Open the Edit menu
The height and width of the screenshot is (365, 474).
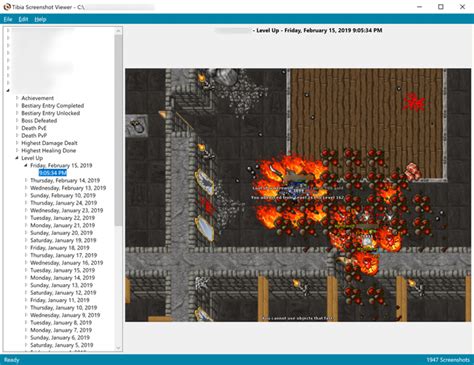pos(23,19)
